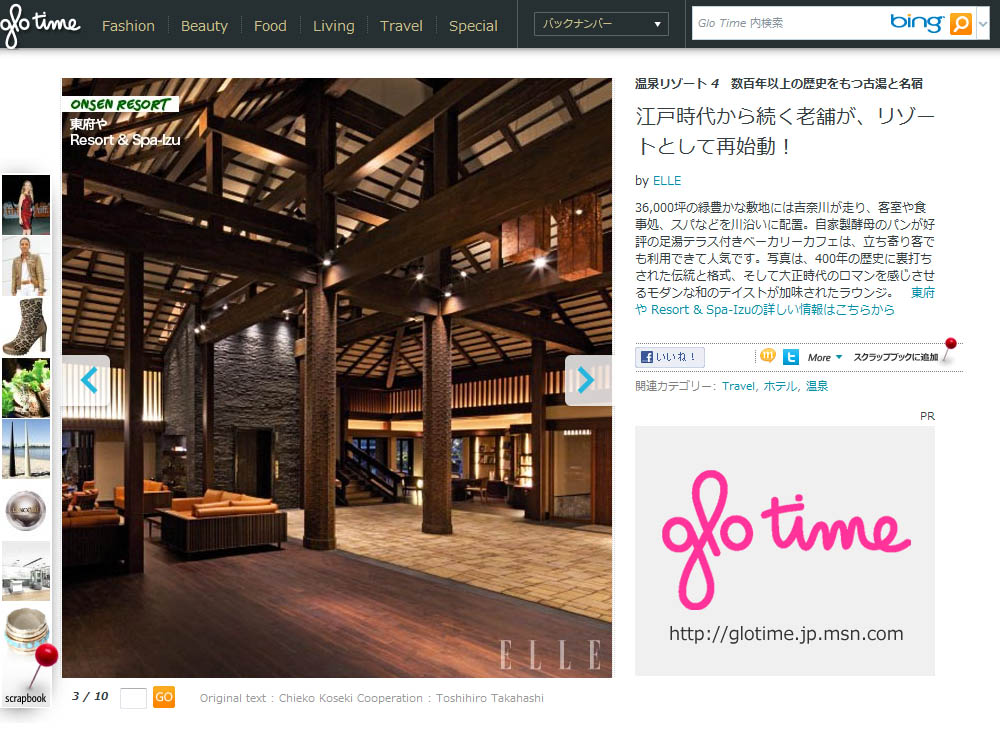Screen dimensions: 1000x746
Task: Open the dropdown arrow beside the search button
Action: (x=983, y=24)
